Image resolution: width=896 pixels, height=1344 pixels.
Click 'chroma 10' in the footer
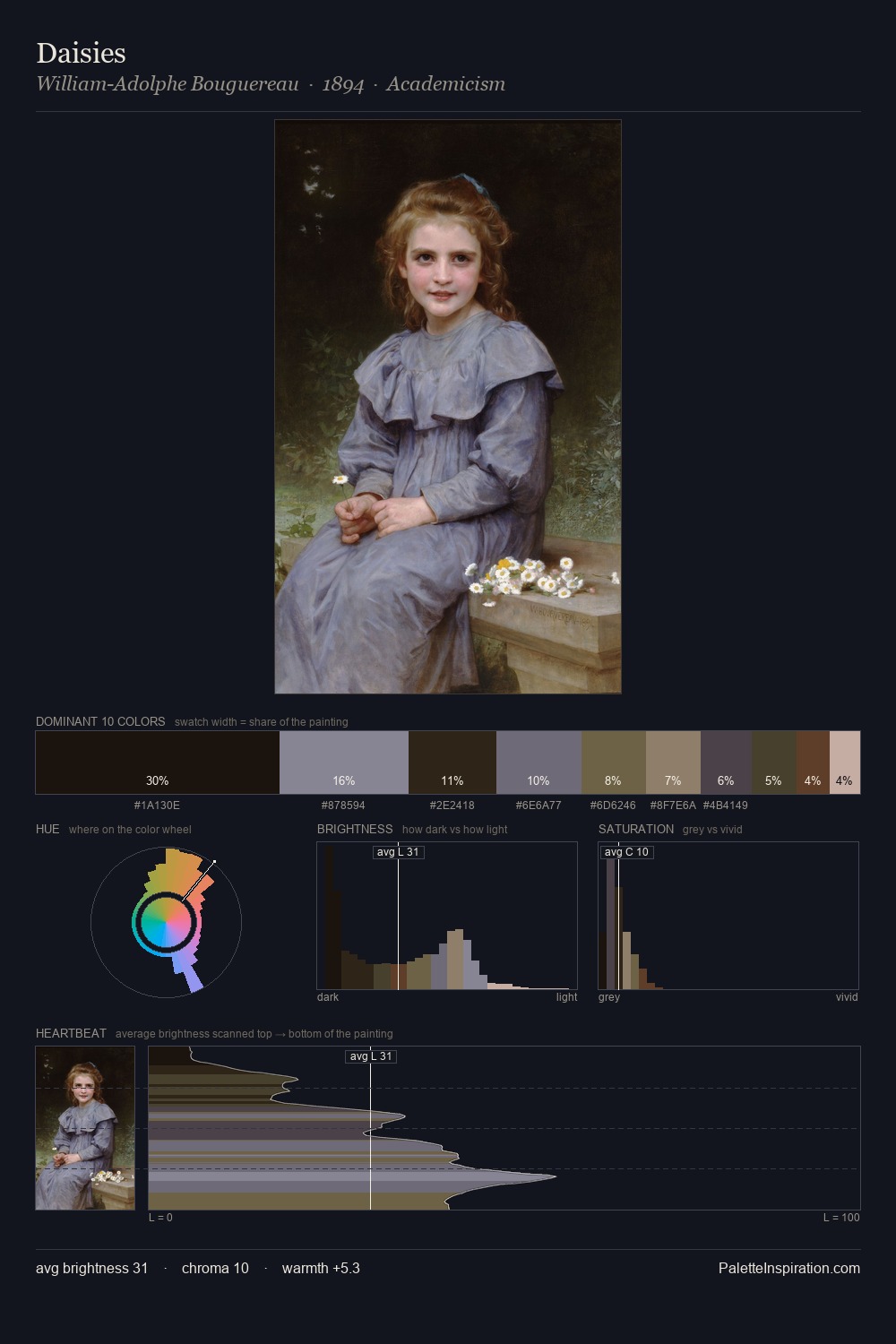click(215, 1268)
